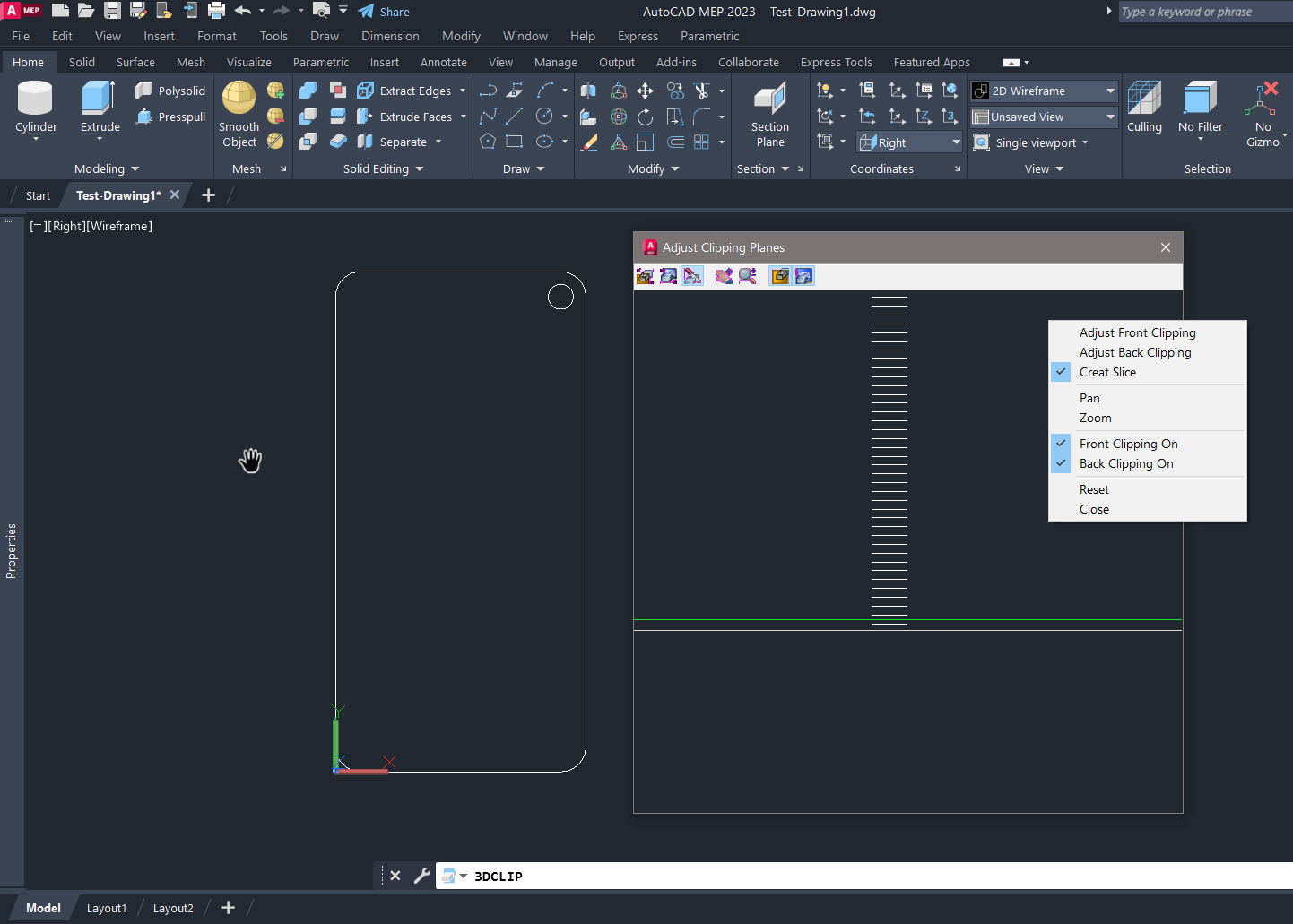The image size is (1293, 924).
Task: Activate the Erase tool
Action: point(589,141)
